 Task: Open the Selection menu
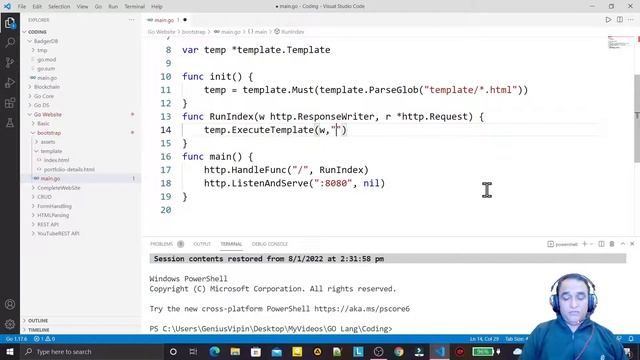coord(59,7)
